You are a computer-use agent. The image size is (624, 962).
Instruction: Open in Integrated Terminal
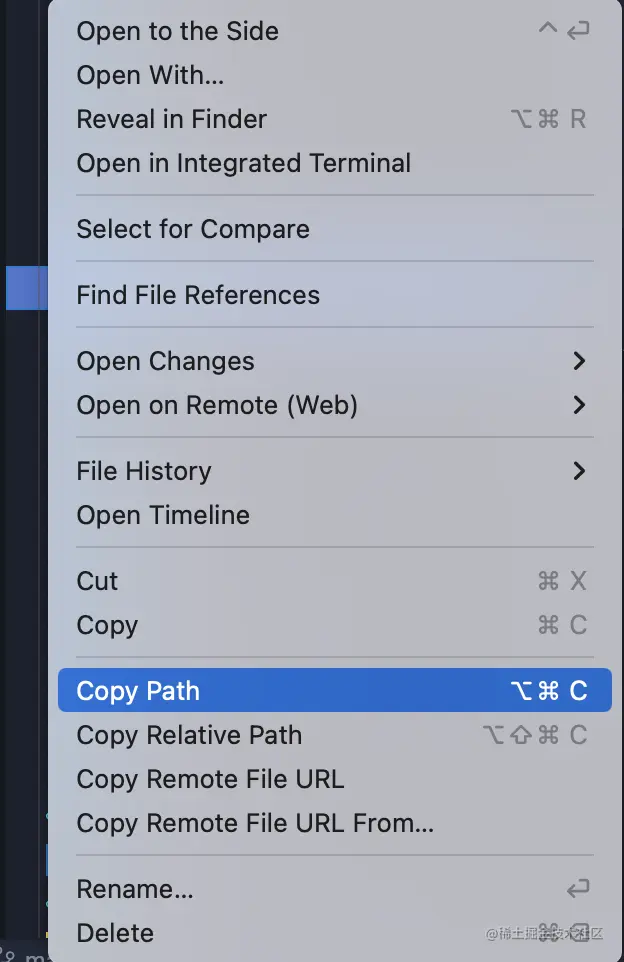(244, 163)
